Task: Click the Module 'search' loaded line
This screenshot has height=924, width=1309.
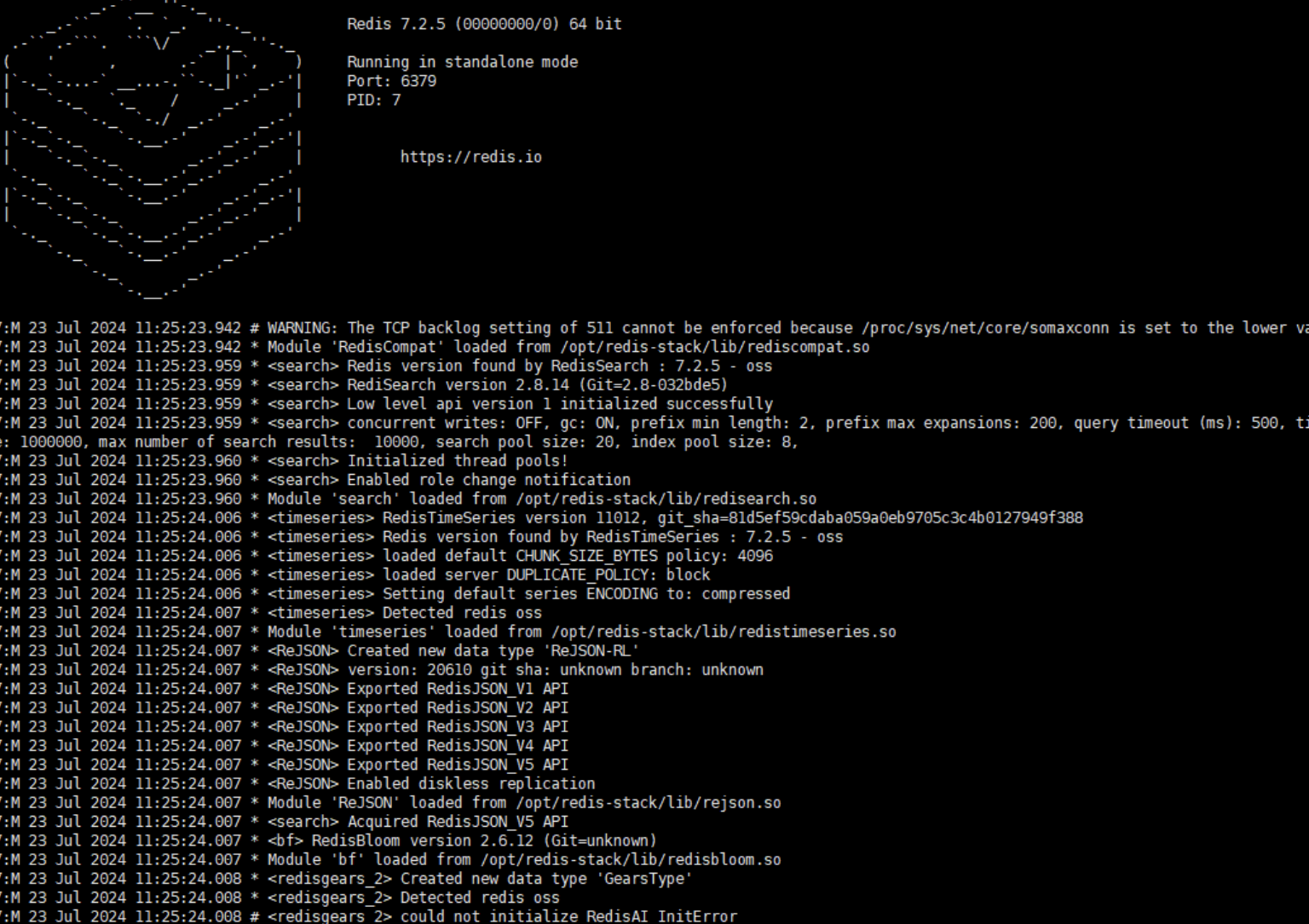Action: point(408,499)
